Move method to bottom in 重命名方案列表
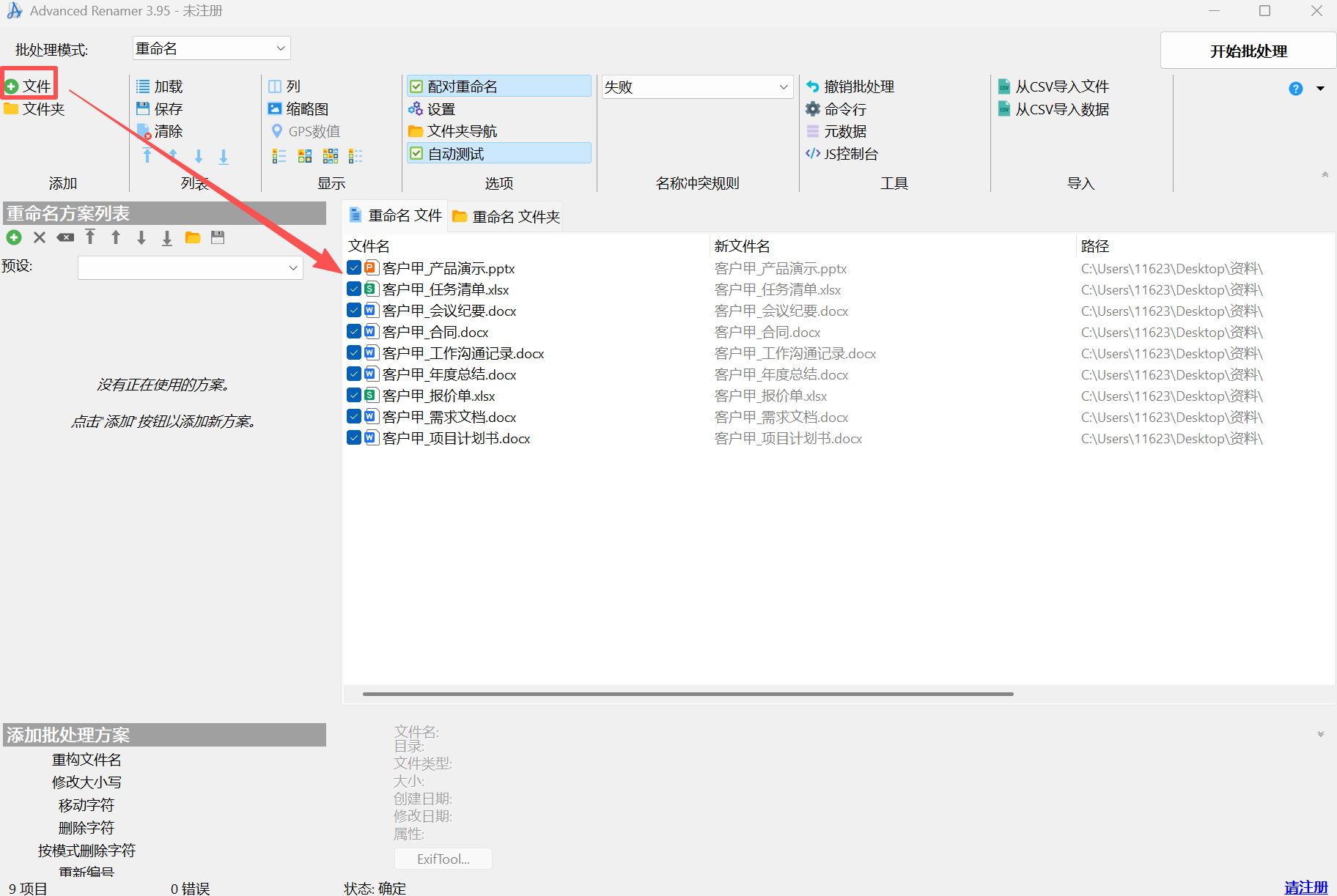The width and height of the screenshot is (1337, 896). point(167,237)
